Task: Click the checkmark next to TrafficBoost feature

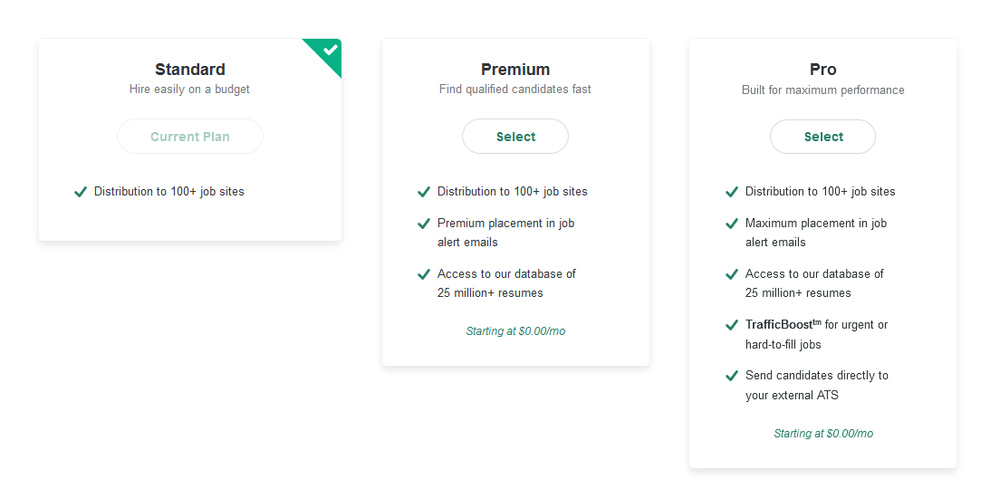Action: point(732,325)
